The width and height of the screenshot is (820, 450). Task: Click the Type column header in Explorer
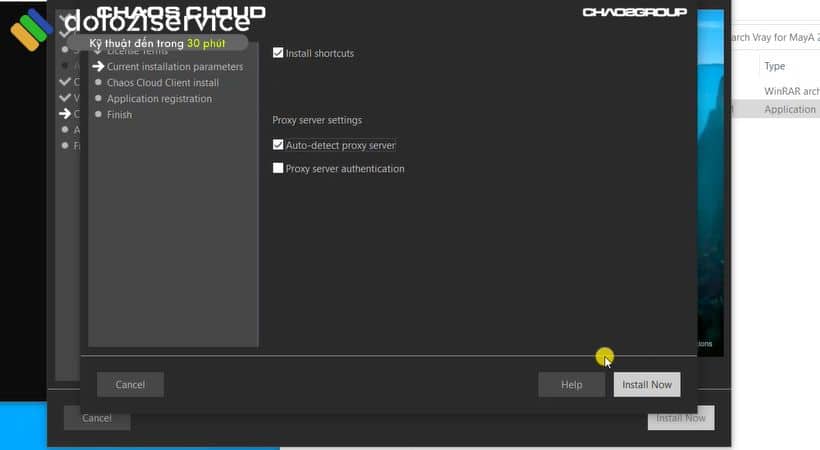[x=775, y=66]
